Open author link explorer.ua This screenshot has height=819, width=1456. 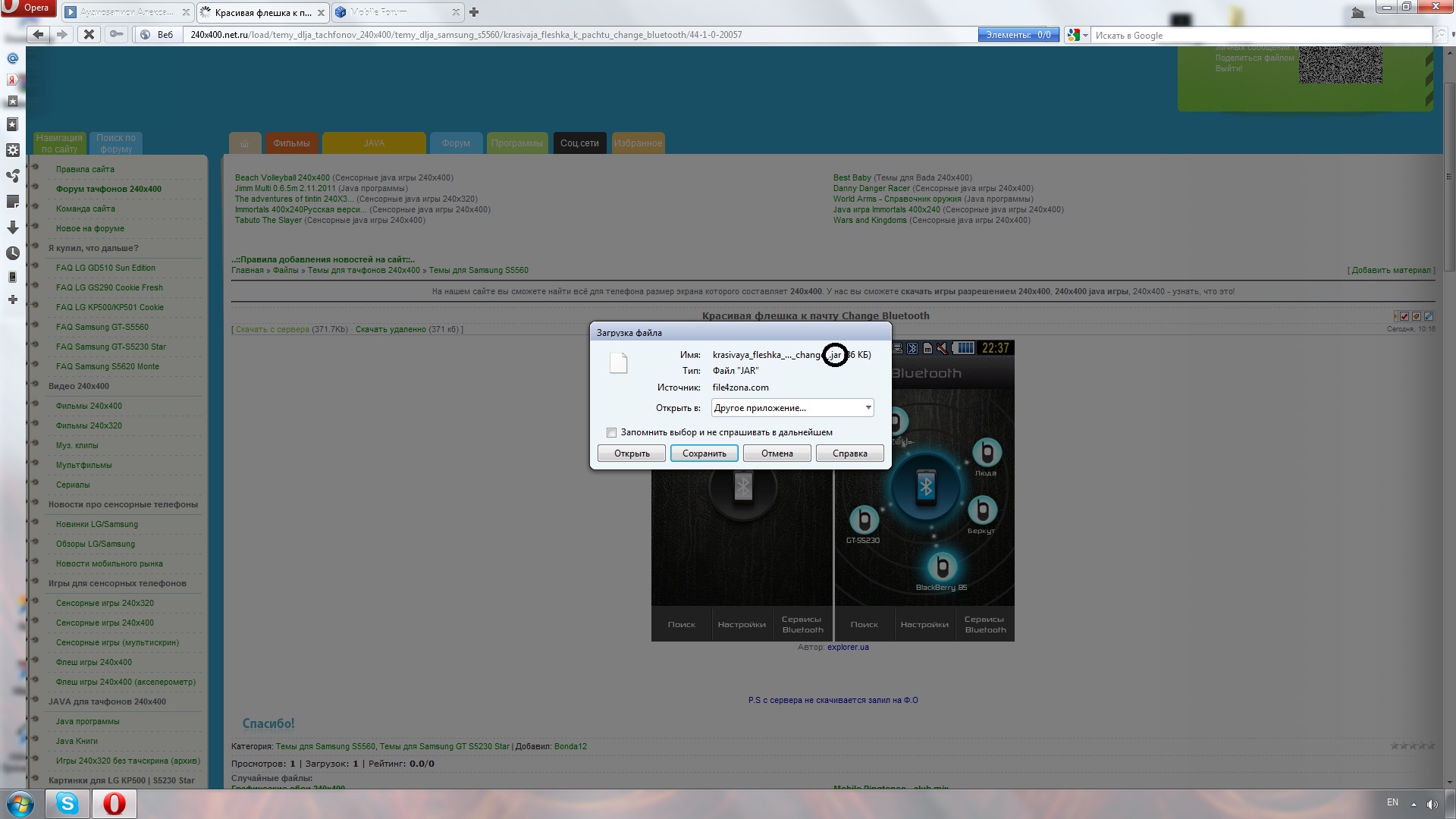(x=848, y=648)
